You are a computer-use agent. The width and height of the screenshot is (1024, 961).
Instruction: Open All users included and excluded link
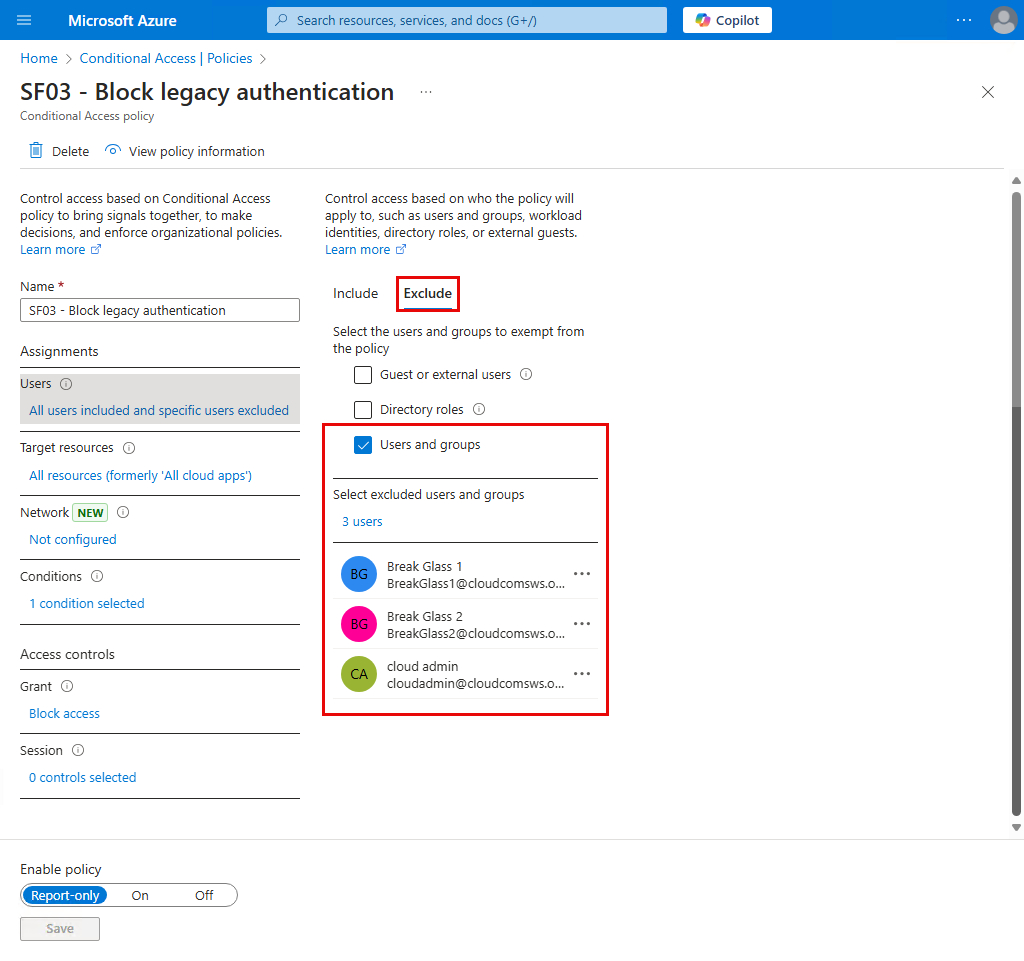[x=159, y=410]
